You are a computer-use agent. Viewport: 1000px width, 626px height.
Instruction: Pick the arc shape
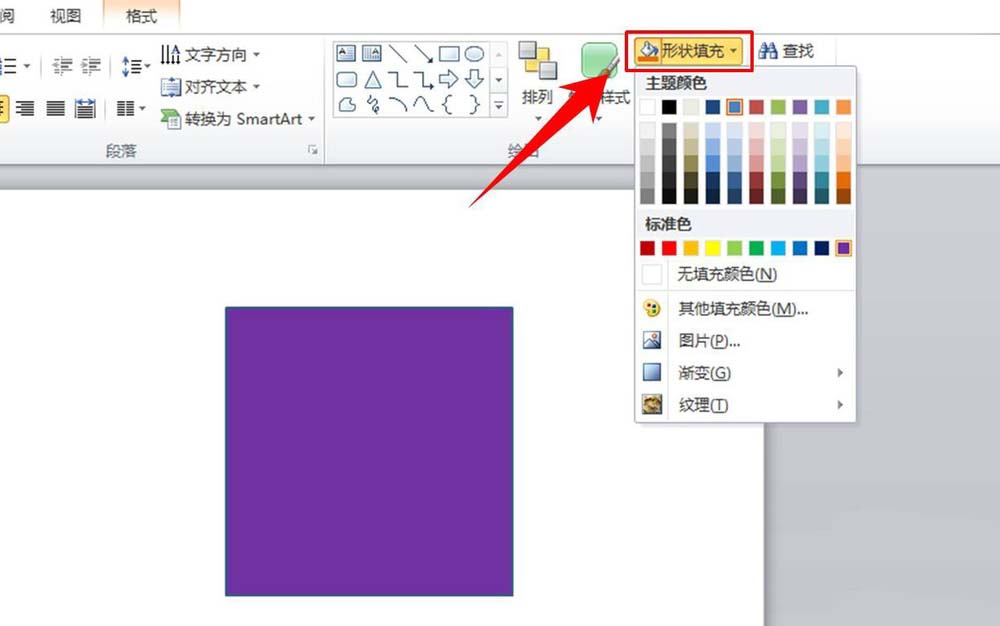(398, 105)
